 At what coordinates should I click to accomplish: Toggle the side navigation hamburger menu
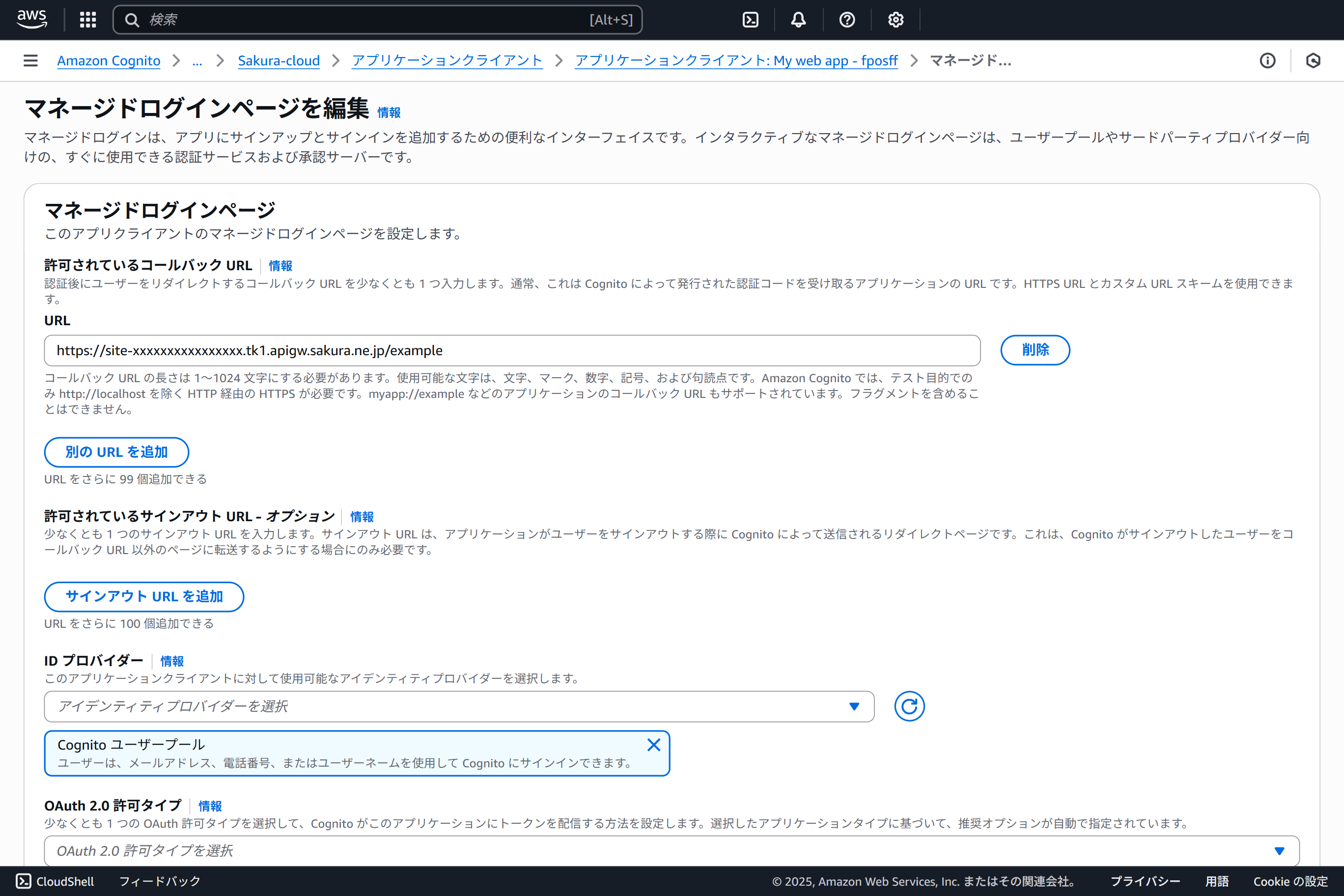pos(31,60)
